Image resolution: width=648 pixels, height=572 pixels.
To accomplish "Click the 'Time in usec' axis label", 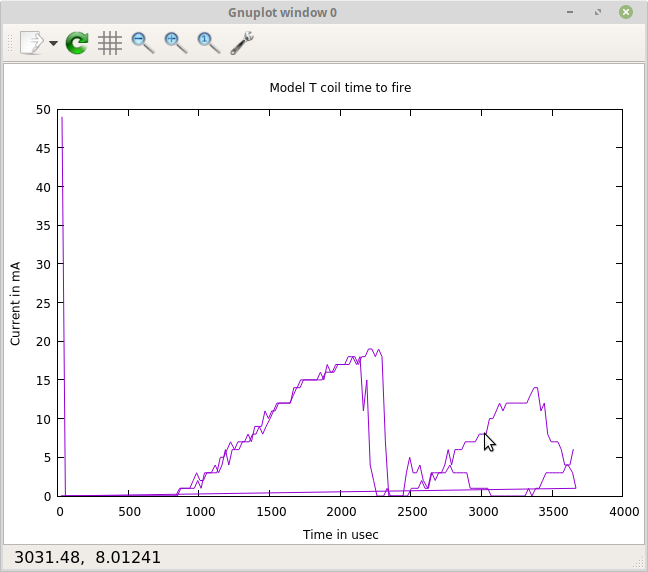I will click(x=340, y=535).
